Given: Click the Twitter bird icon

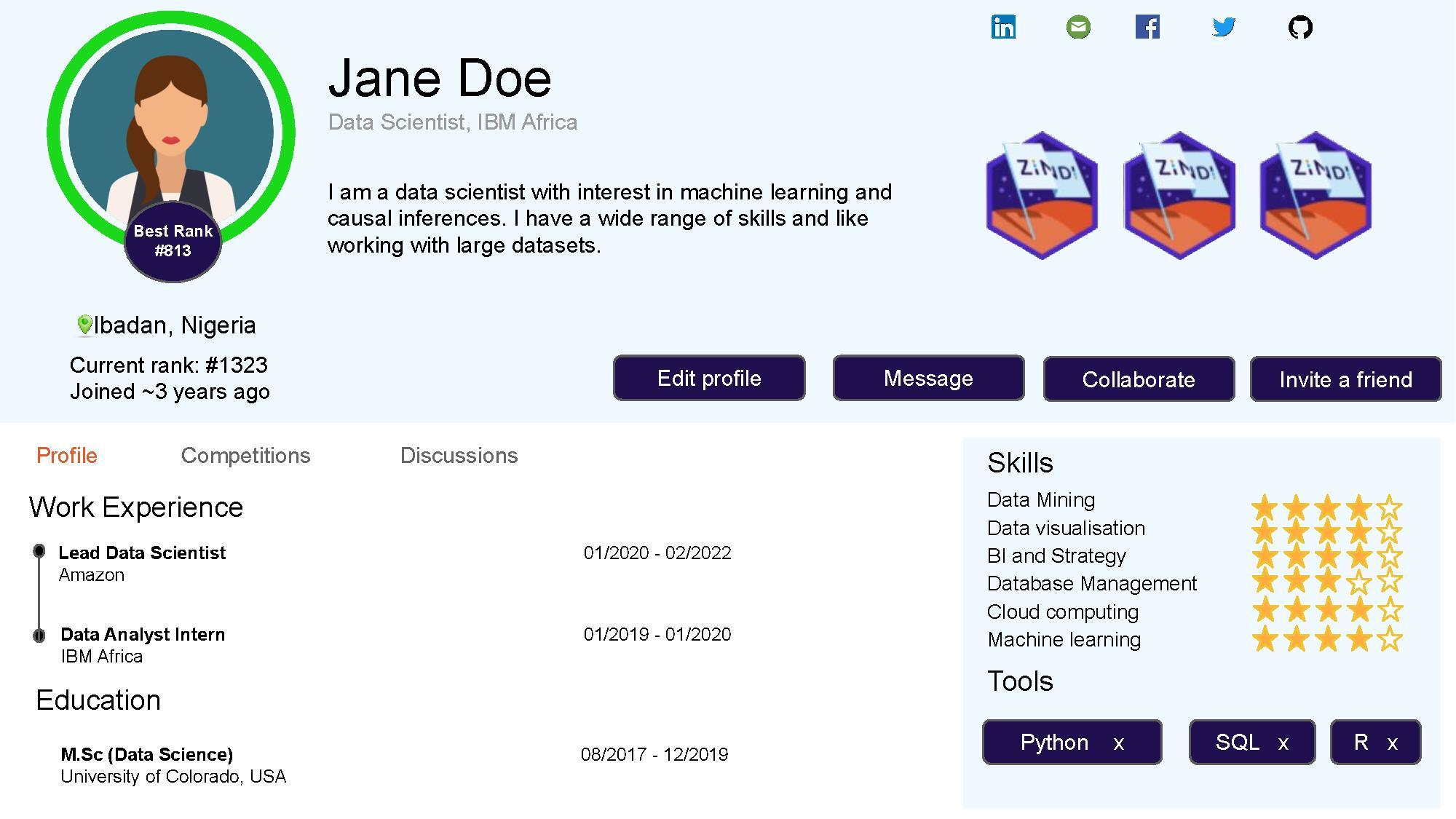Looking at the screenshot, I should point(1224,27).
